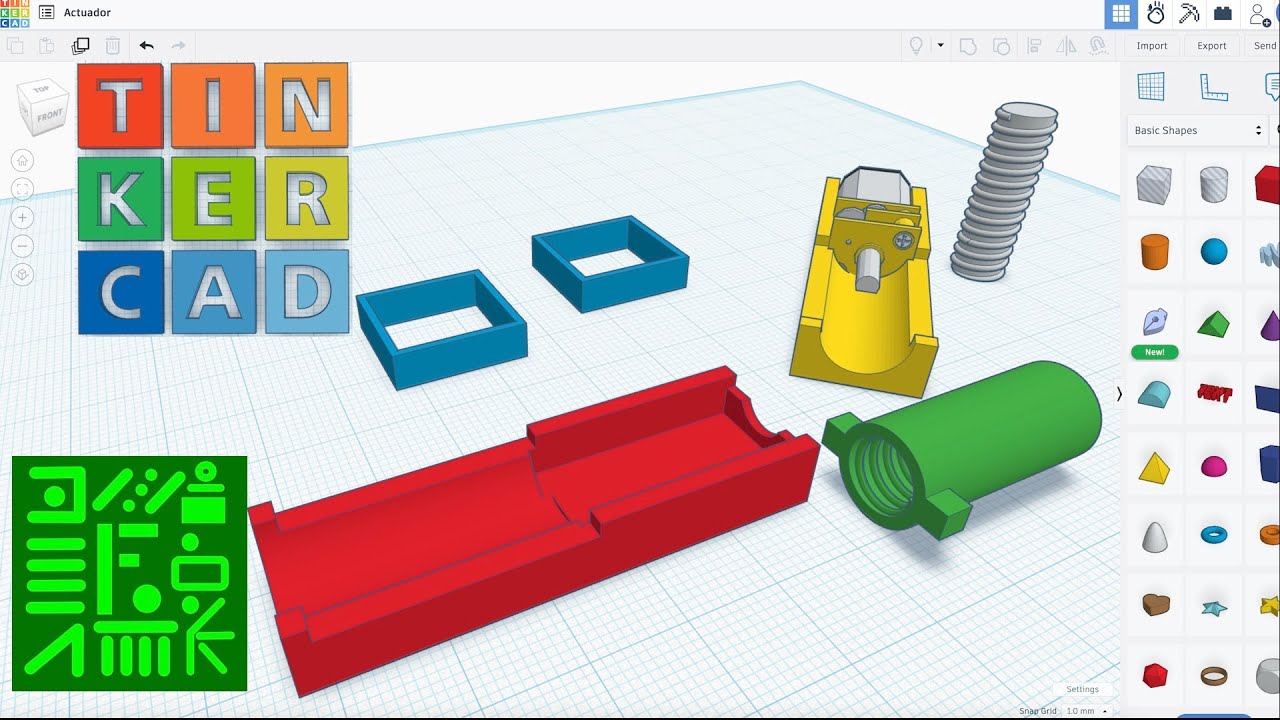Open workplane Settings button
The width and height of the screenshot is (1280, 720).
pyautogui.click(x=1082, y=689)
